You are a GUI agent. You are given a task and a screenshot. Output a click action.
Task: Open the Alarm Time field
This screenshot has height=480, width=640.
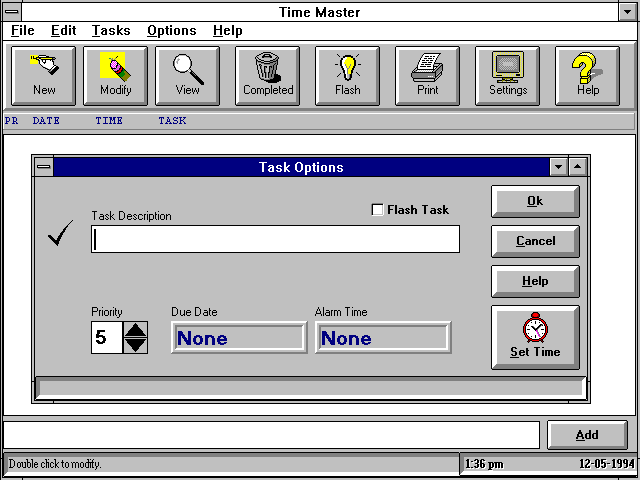tap(382, 338)
